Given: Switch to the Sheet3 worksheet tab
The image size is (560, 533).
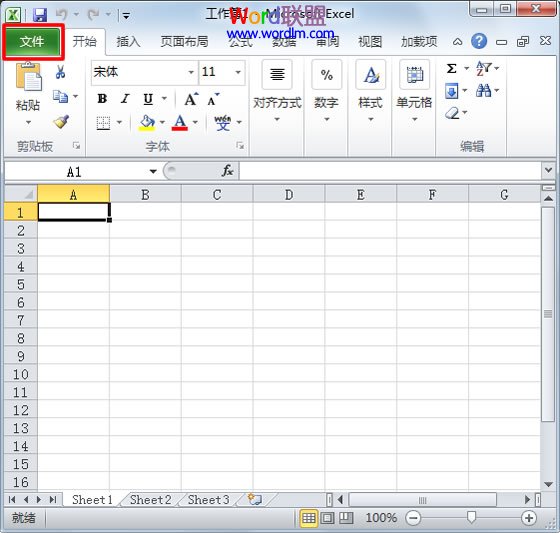Looking at the screenshot, I should click(x=209, y=499).
